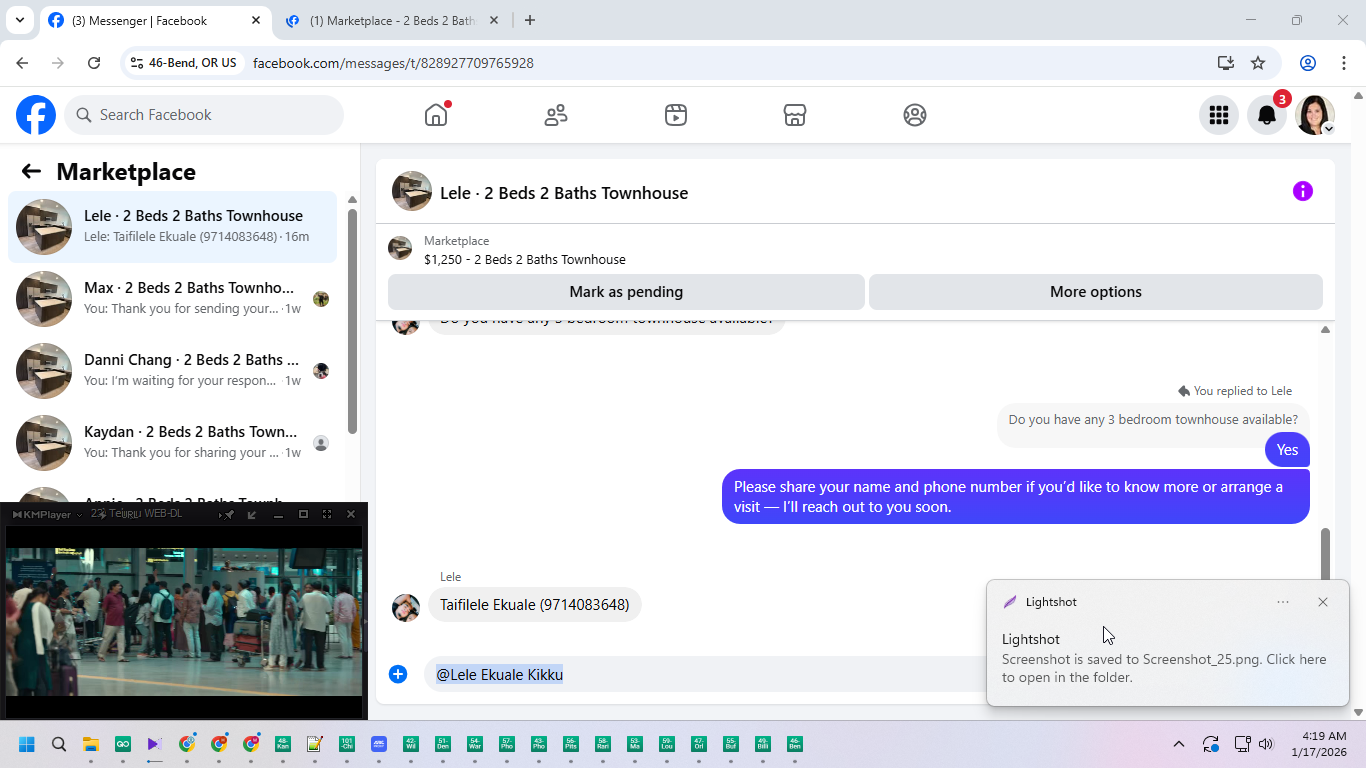The width and height of the screenshot is (1366, 768).
Task: Click the chat messages scrollbar thumb
Action: 1325,554
